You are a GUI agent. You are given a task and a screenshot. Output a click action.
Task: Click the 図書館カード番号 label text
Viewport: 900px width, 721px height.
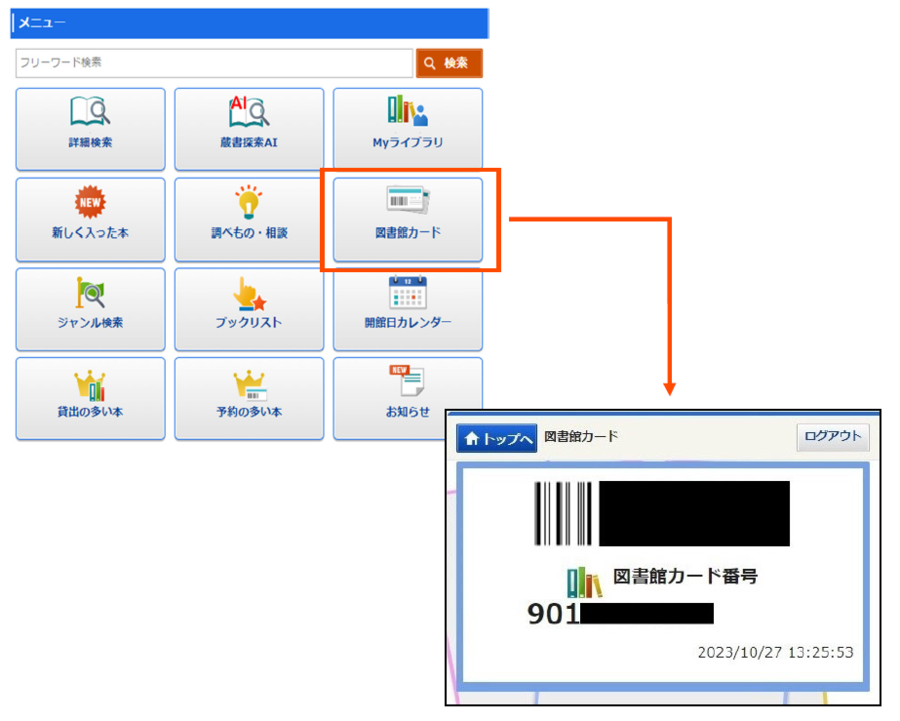click(685, 577)
